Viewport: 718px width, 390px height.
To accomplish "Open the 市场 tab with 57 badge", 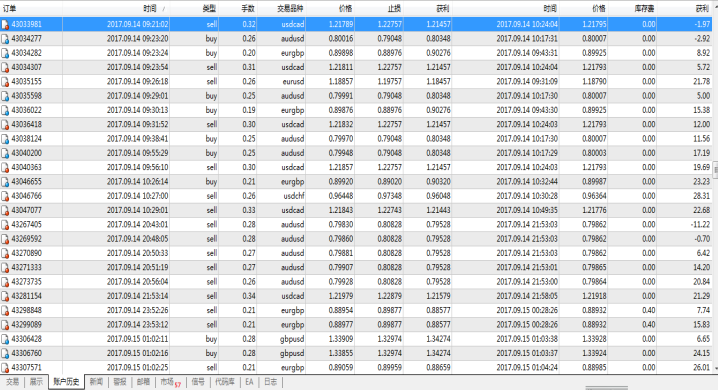I will [x=170, y=382].
